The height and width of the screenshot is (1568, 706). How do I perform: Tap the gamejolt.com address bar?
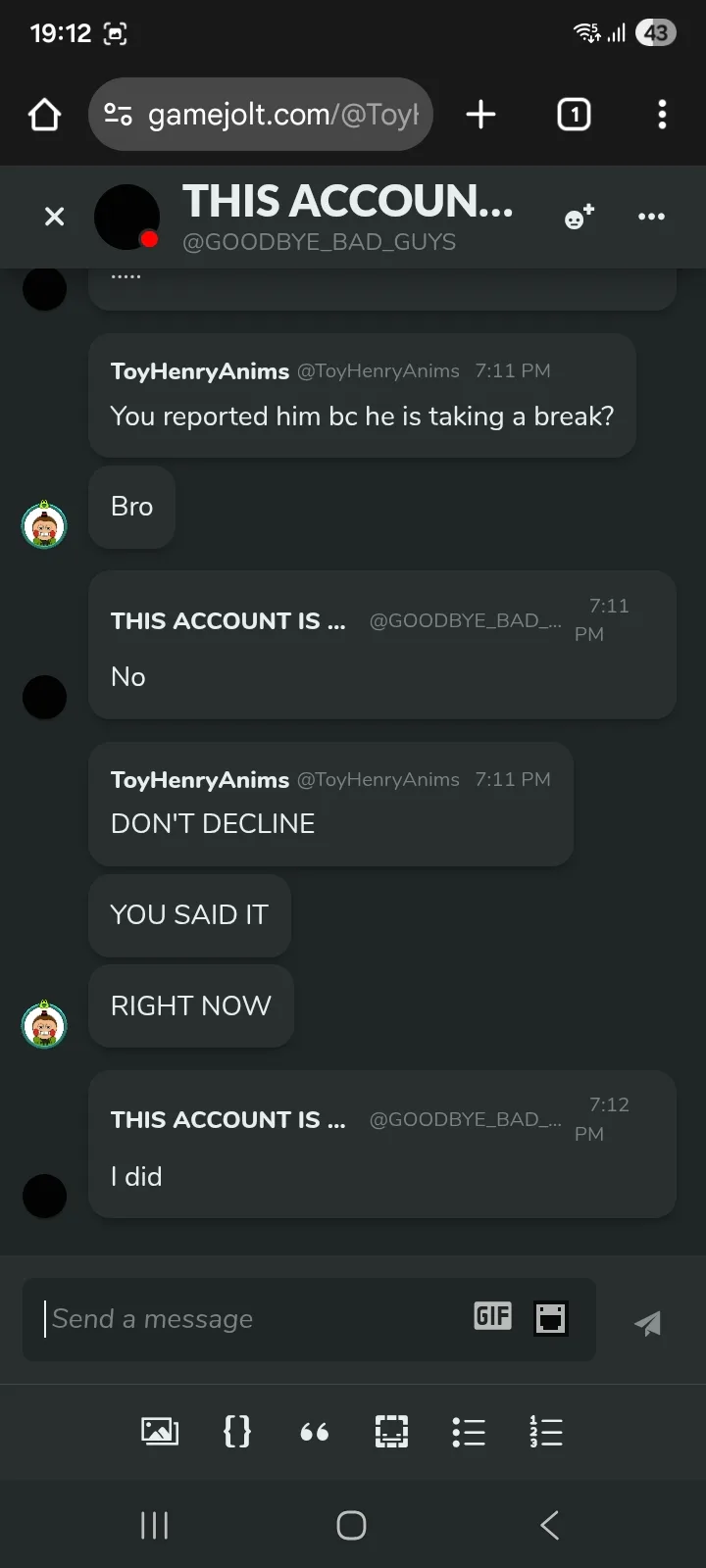(x=282, y=115)
